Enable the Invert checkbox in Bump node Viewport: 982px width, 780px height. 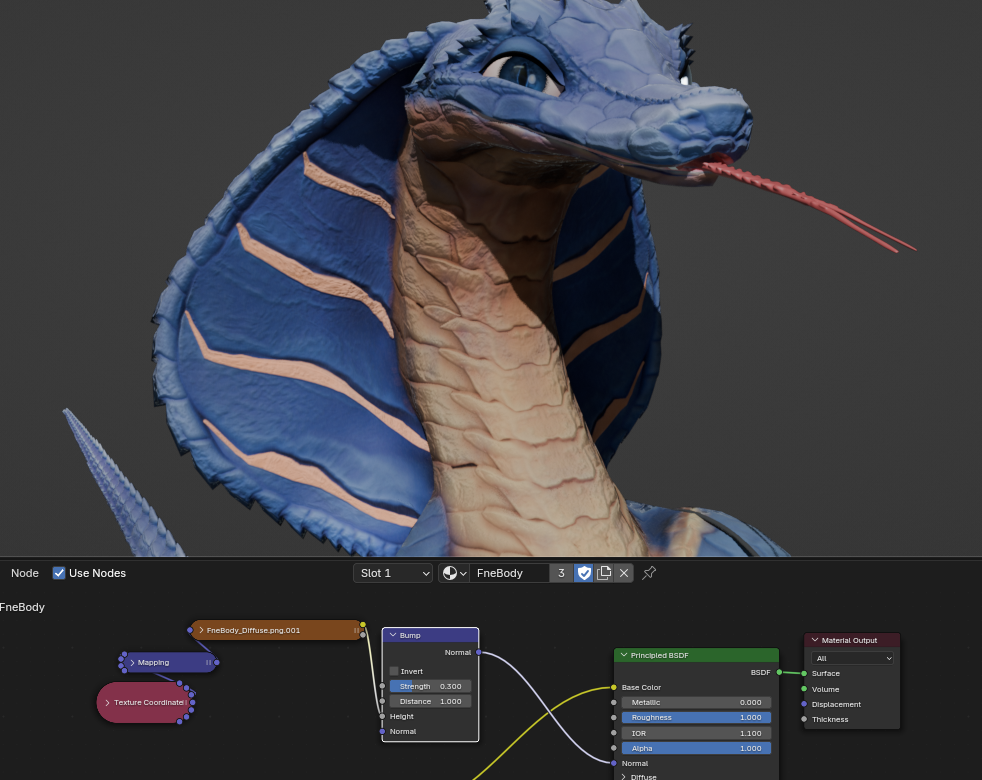coord(394,671)
